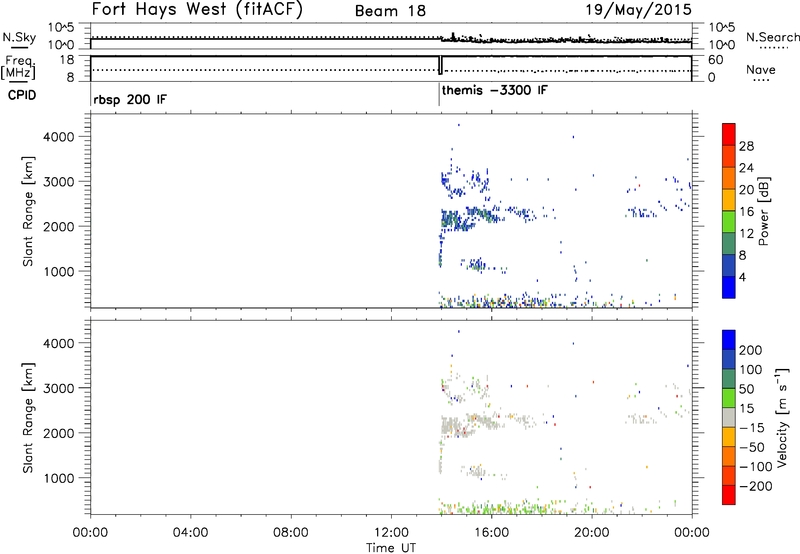Click the '50' label on the Velocity scale
This screenshot has width=800, height=554.
[746, 389]
